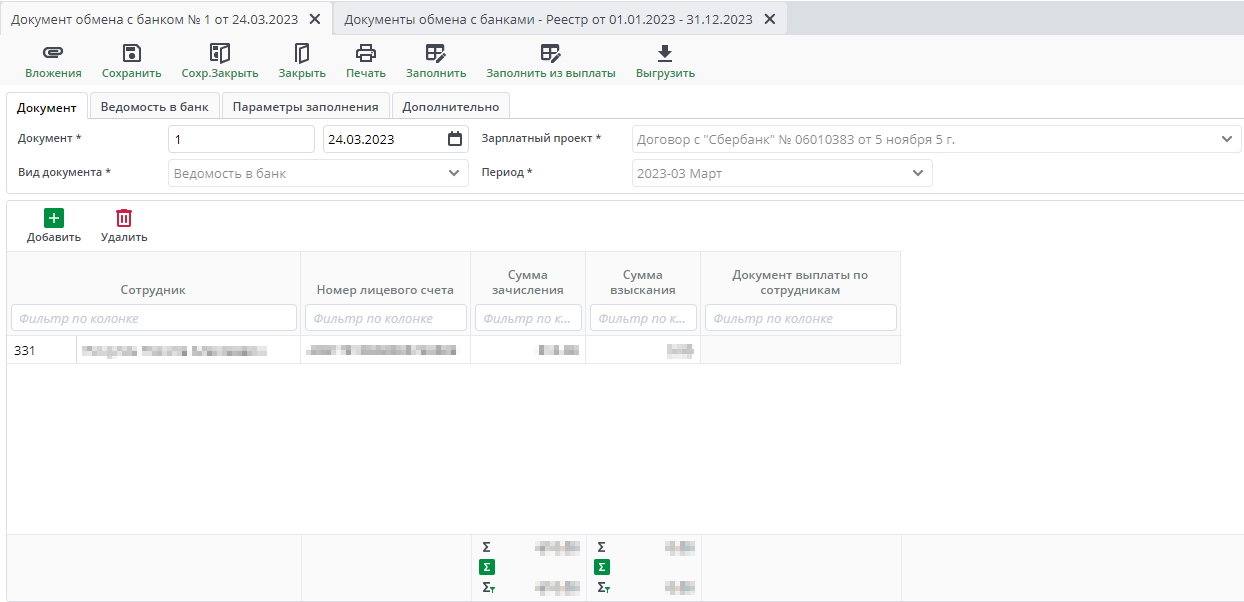Close the Документы обмена с банками tab
Screen dimensions: 1244x602
click(x=769, y=19)
